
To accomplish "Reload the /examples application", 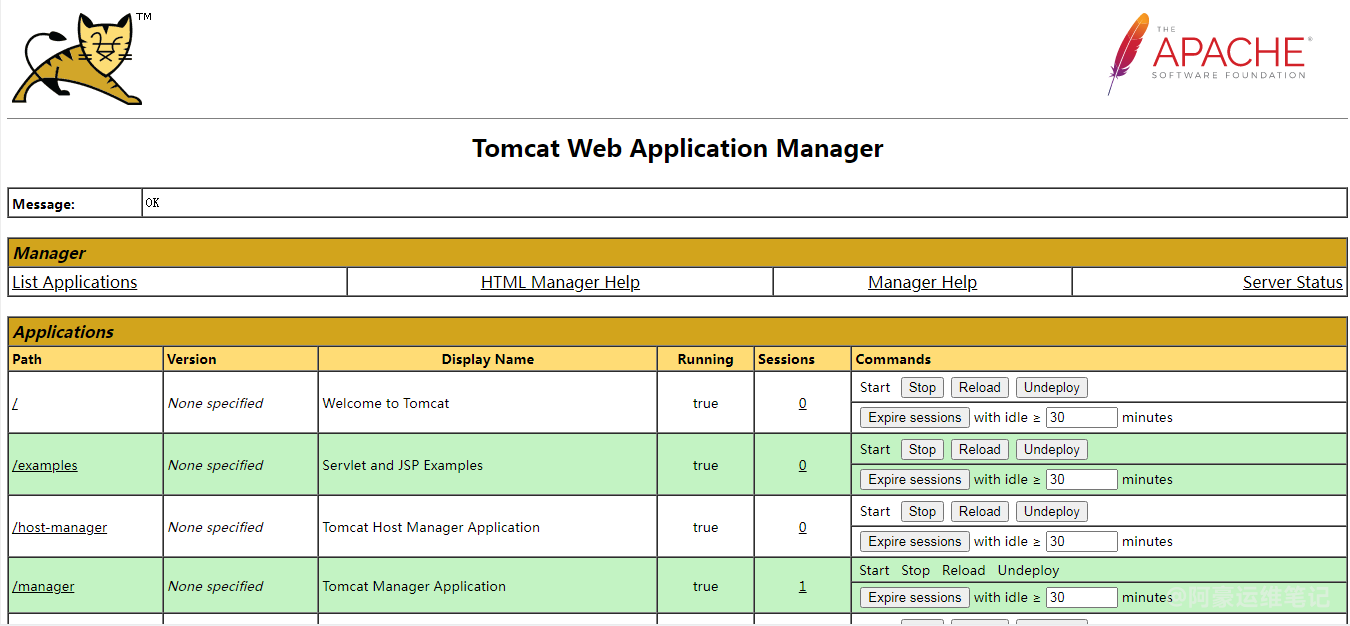I will [x=979, y=450].
